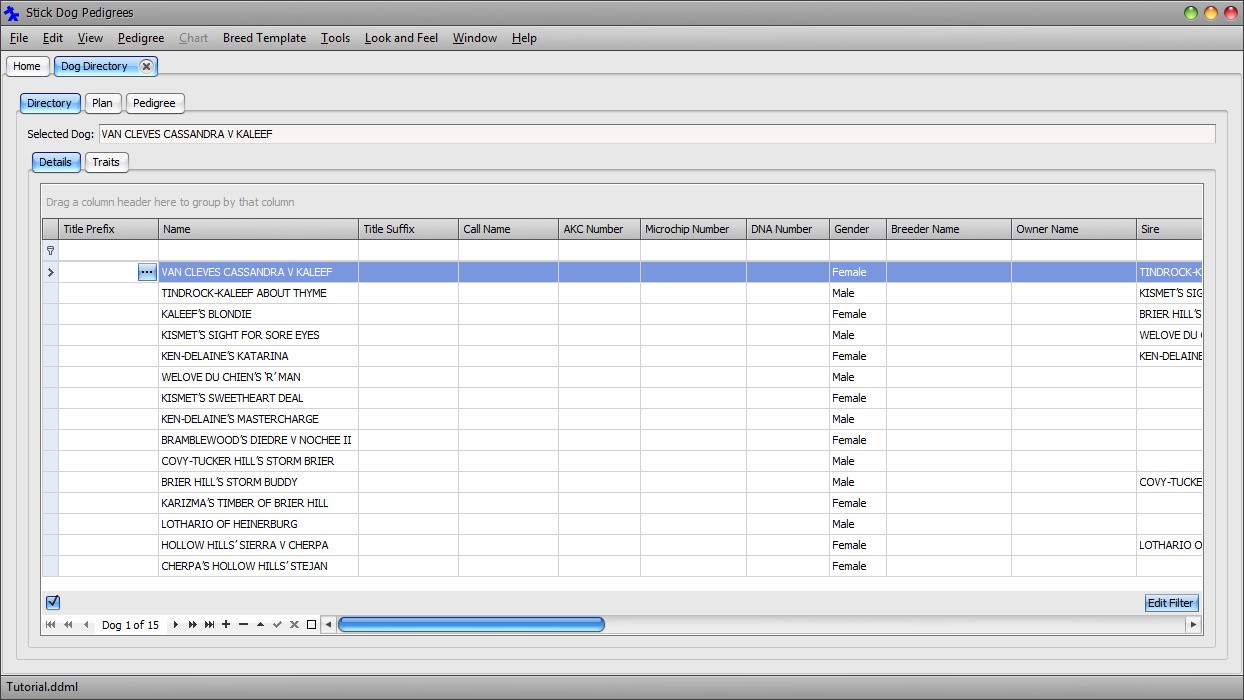Delete the current dog record
Screen dimensions: 1244x700
click(x=243, y=624)
